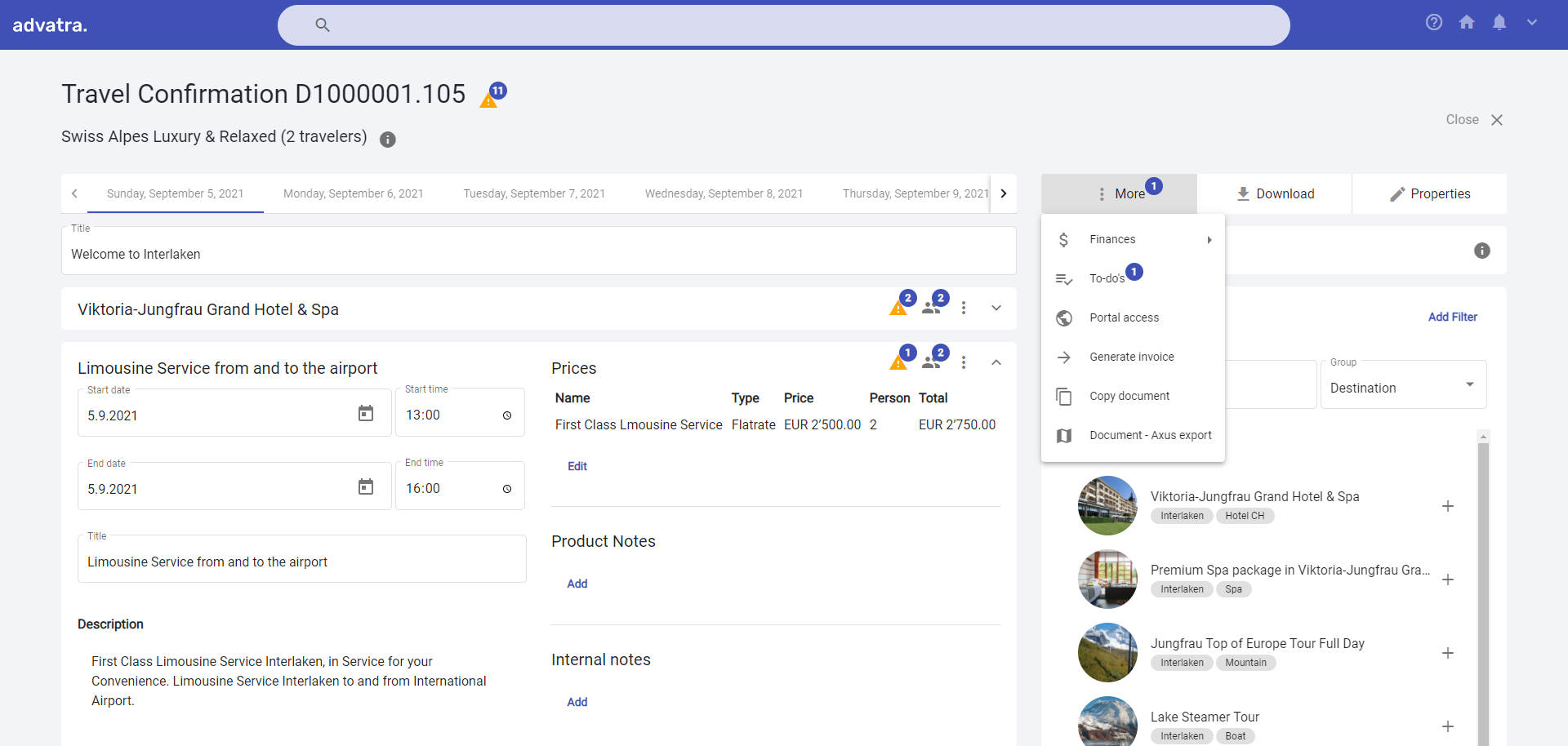This screenshot has width=1568, height=746.
Task: Open the start date calendar picker
Action: point(366,414)
